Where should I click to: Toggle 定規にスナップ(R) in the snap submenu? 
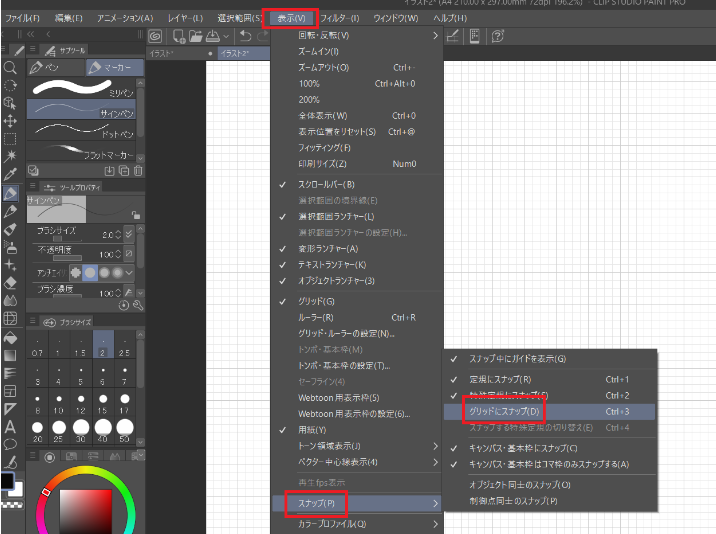[500, 379]
